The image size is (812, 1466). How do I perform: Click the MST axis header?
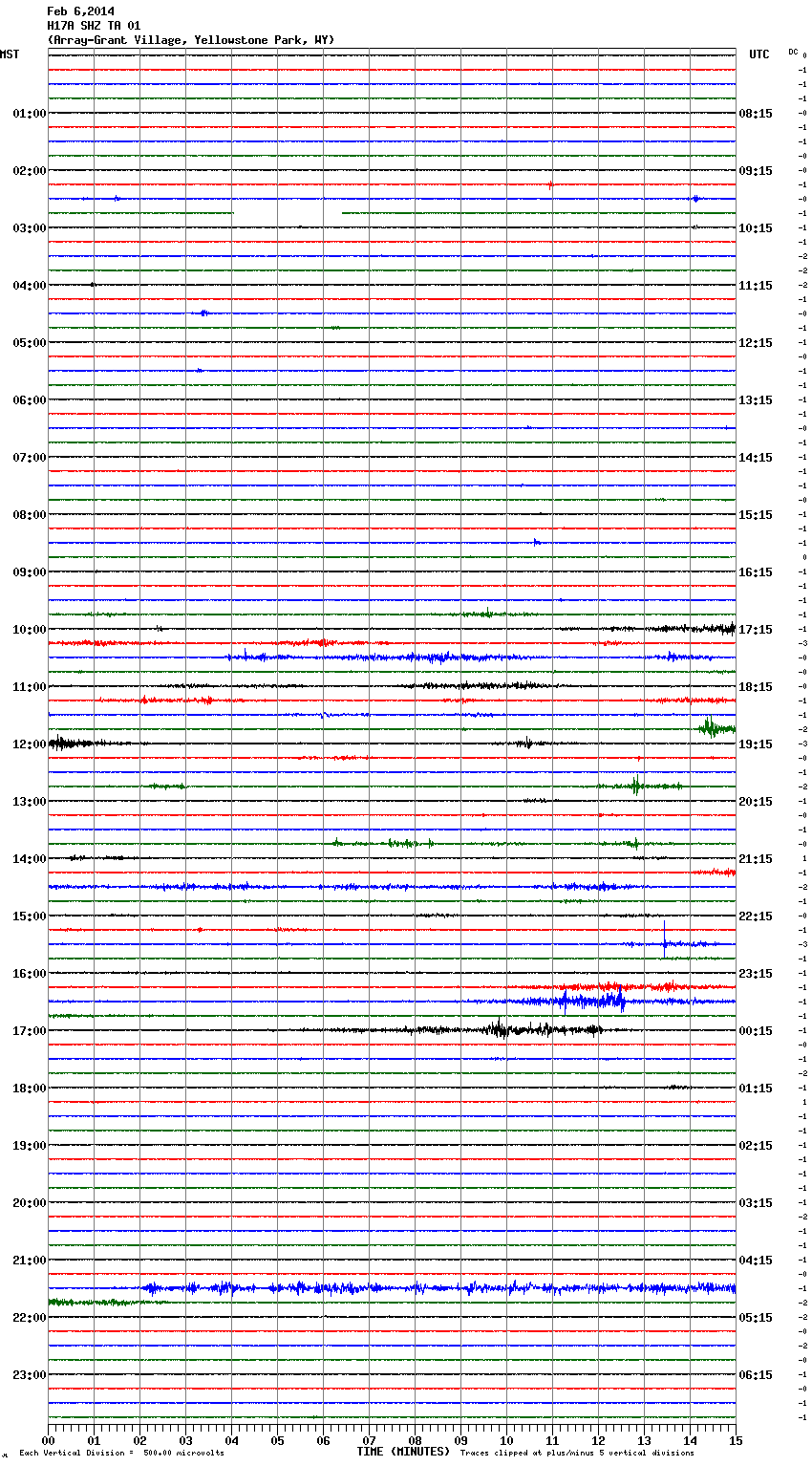(x=10, y=54)
